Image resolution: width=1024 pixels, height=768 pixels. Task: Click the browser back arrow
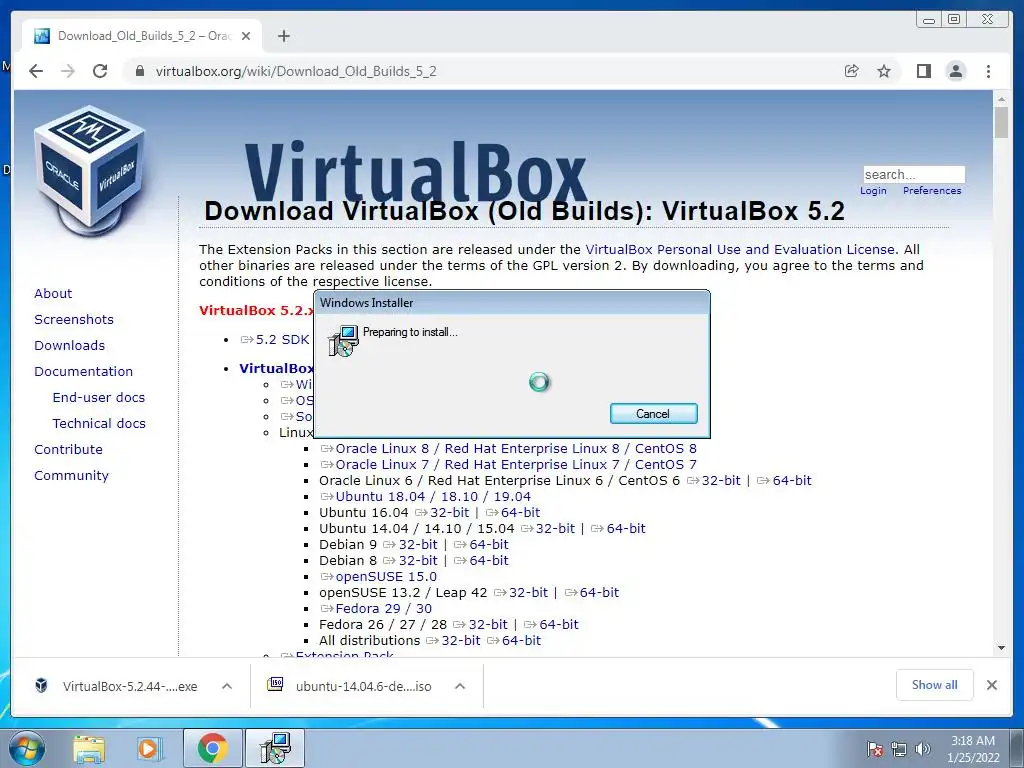click(36, 71)
